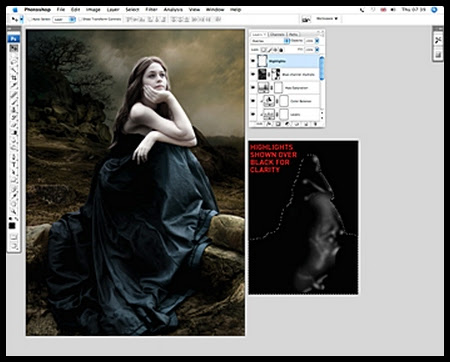Click the Levels adjustment thumbnail
Image resolution: width=450 pixels, height=362 pixels.
[x=269, y=114]
